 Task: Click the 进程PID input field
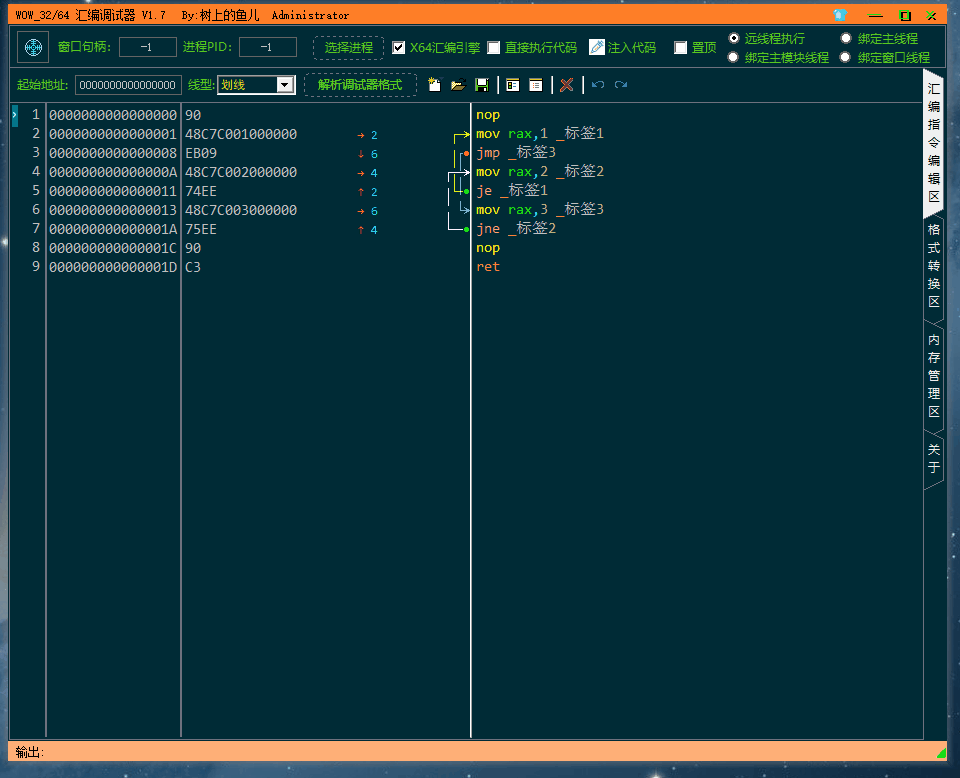tap(268, 47)
